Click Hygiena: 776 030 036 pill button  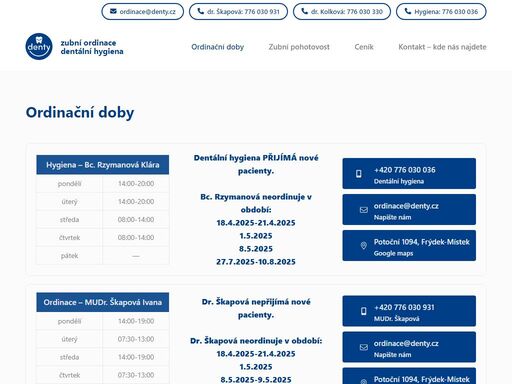441,12
